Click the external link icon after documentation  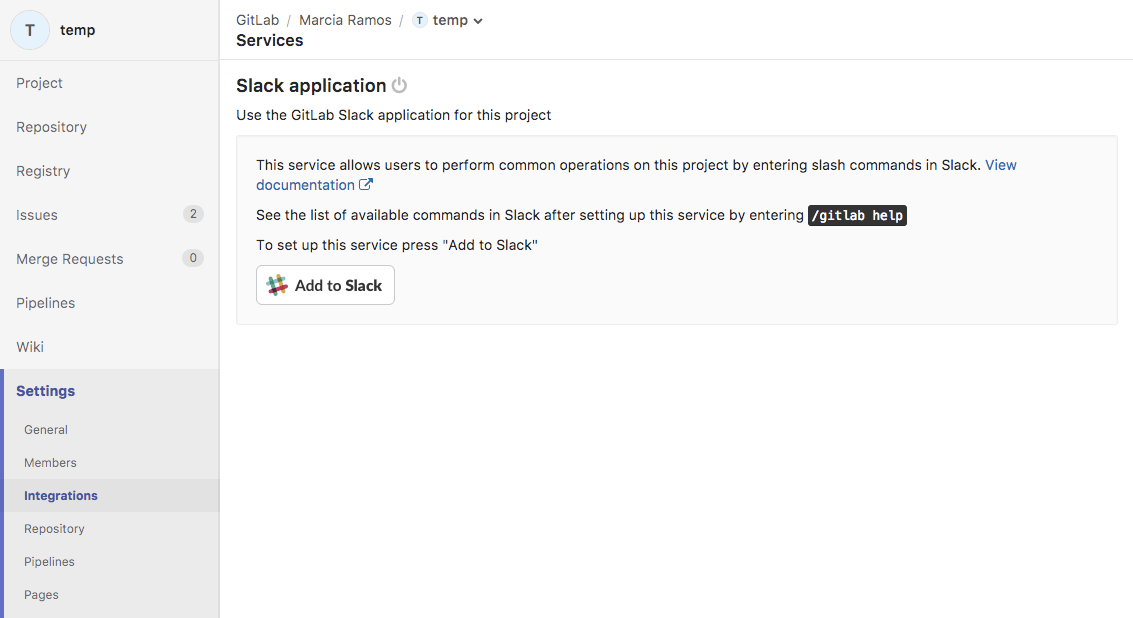click(366, 184)
